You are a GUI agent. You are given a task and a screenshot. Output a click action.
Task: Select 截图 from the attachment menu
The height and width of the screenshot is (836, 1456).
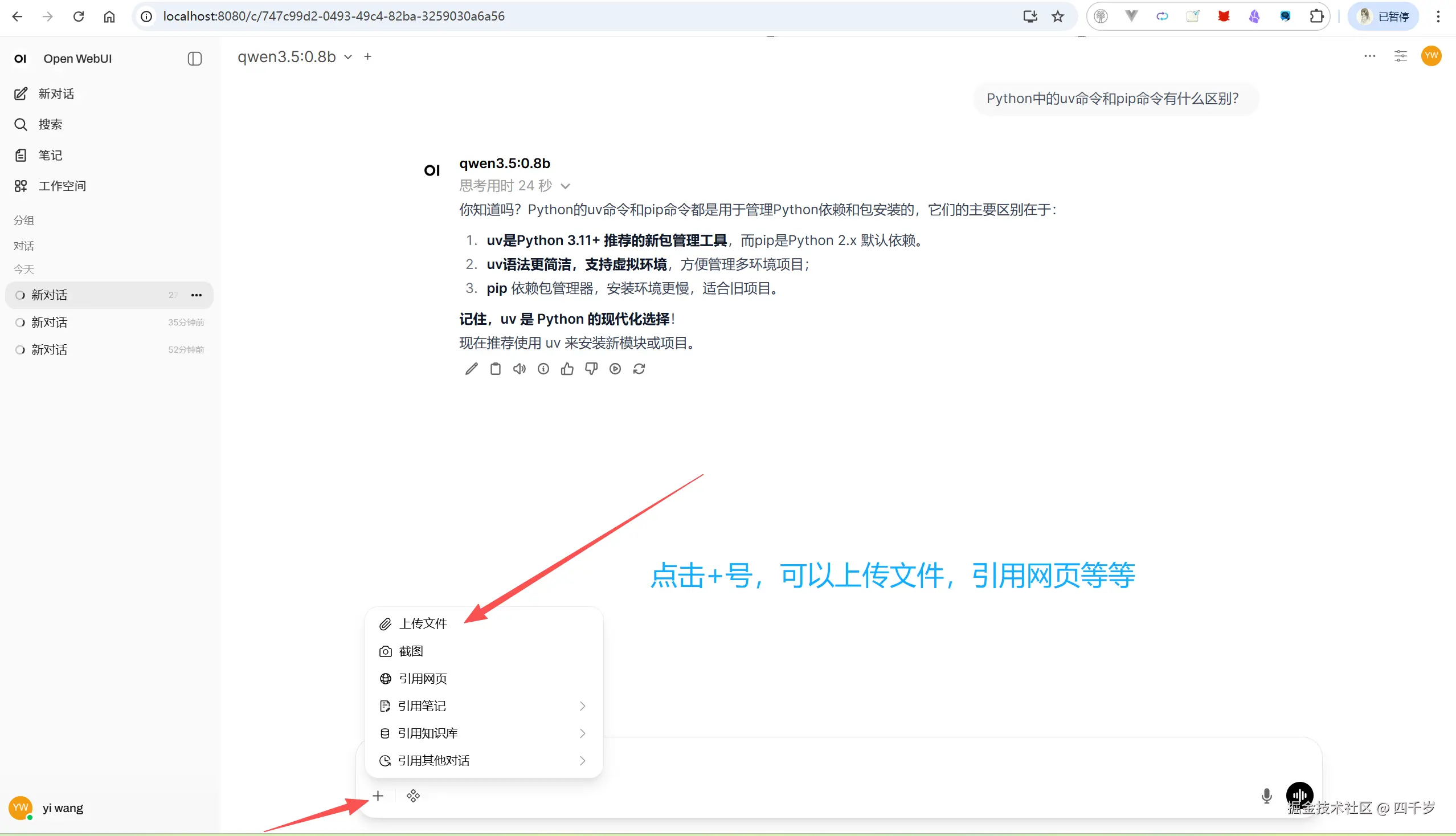tap(411, 651)
